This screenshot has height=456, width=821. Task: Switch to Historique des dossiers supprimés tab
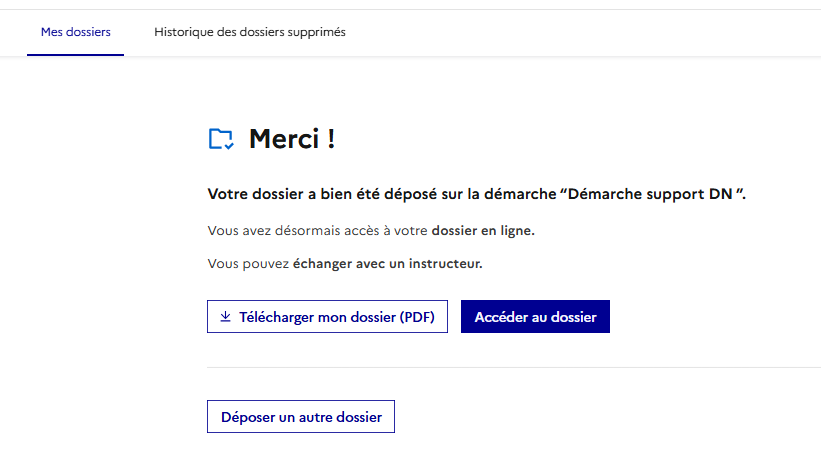(250, 32)
